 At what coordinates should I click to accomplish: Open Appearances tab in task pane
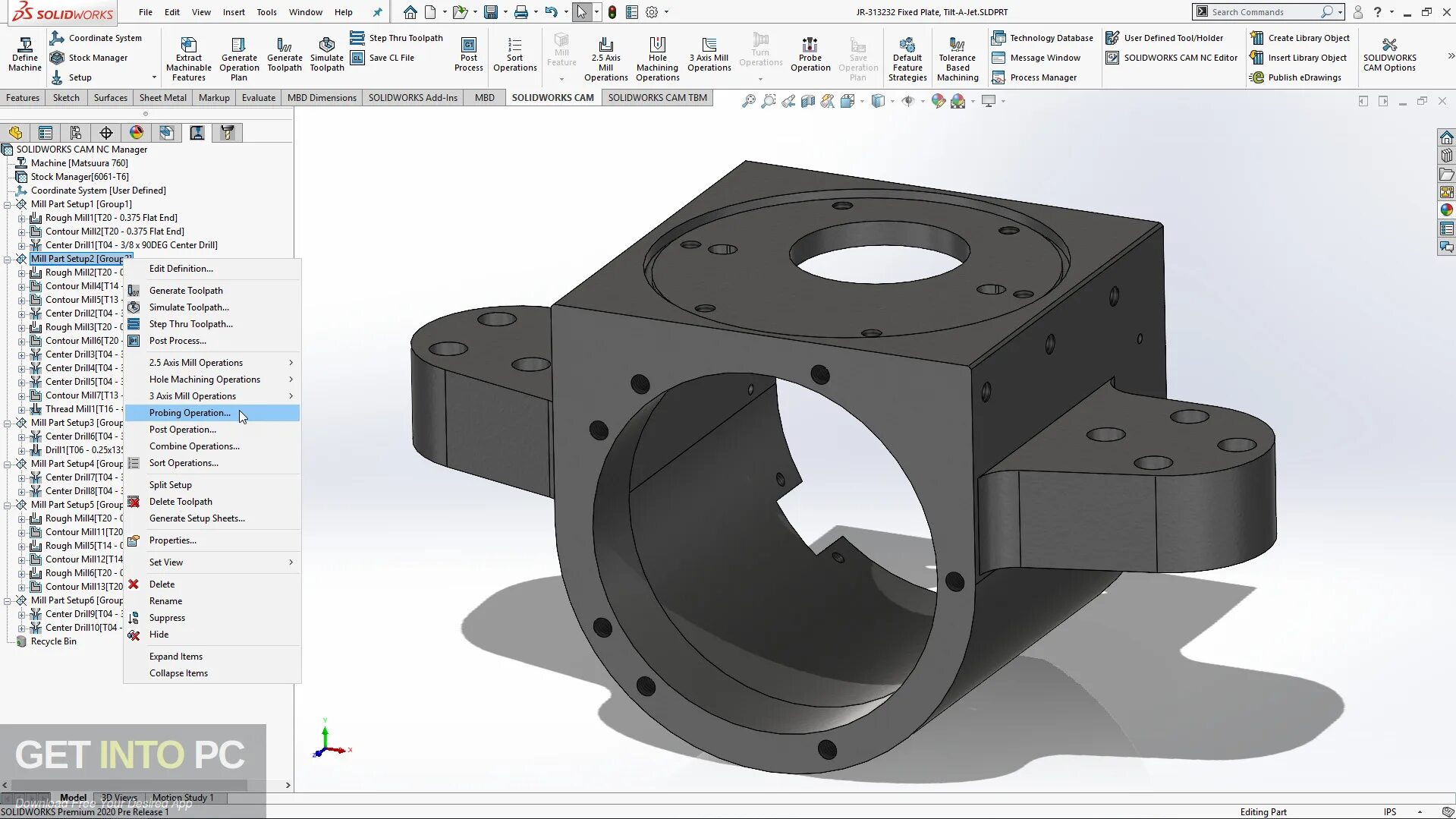click(x=1446, y=210)
